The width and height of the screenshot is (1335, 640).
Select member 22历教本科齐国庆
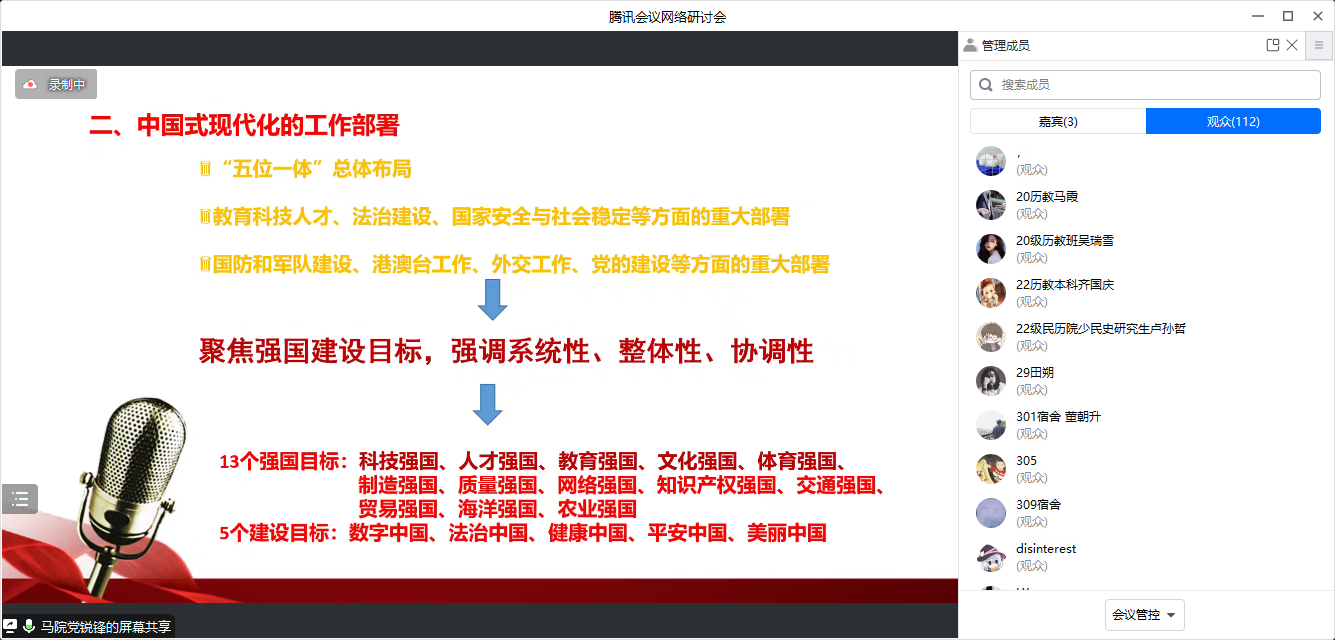point(1064,285)
